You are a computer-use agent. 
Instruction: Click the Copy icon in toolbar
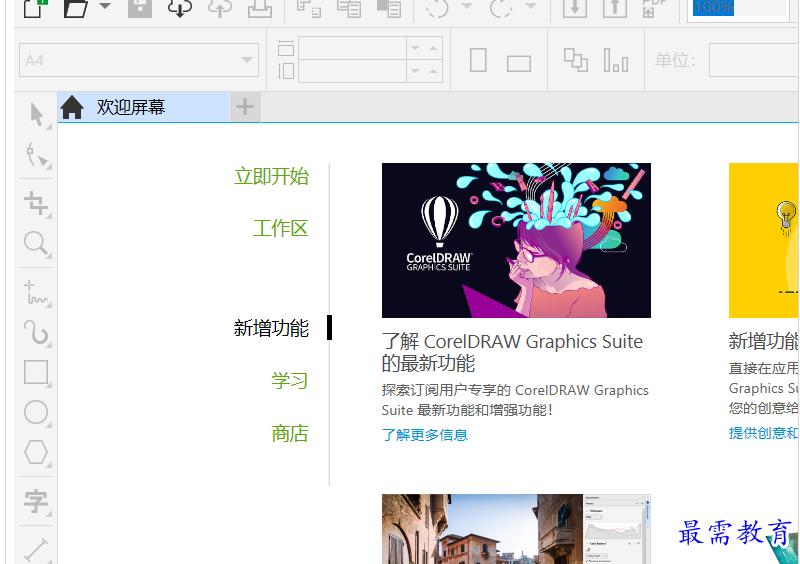click(x=349, y=8)
